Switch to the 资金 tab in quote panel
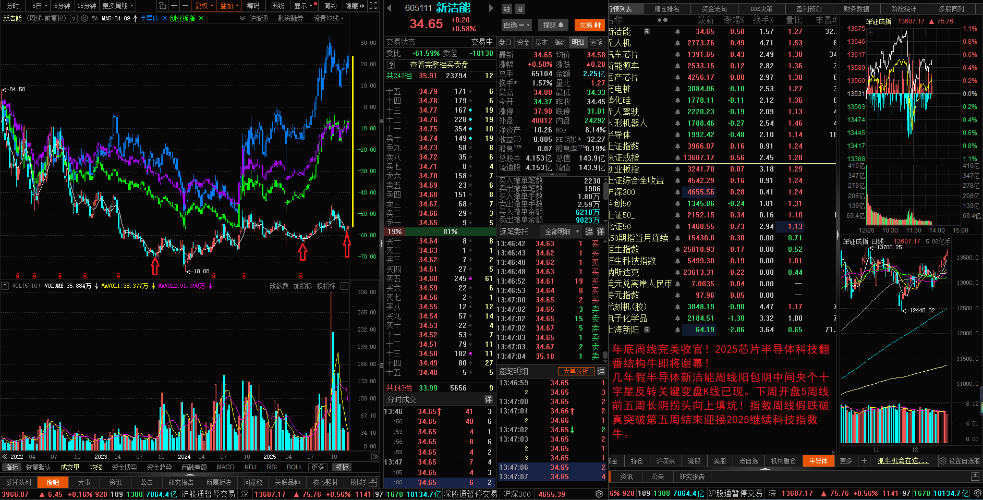Viewport: 983px width, 500px height. click(523, 43)
